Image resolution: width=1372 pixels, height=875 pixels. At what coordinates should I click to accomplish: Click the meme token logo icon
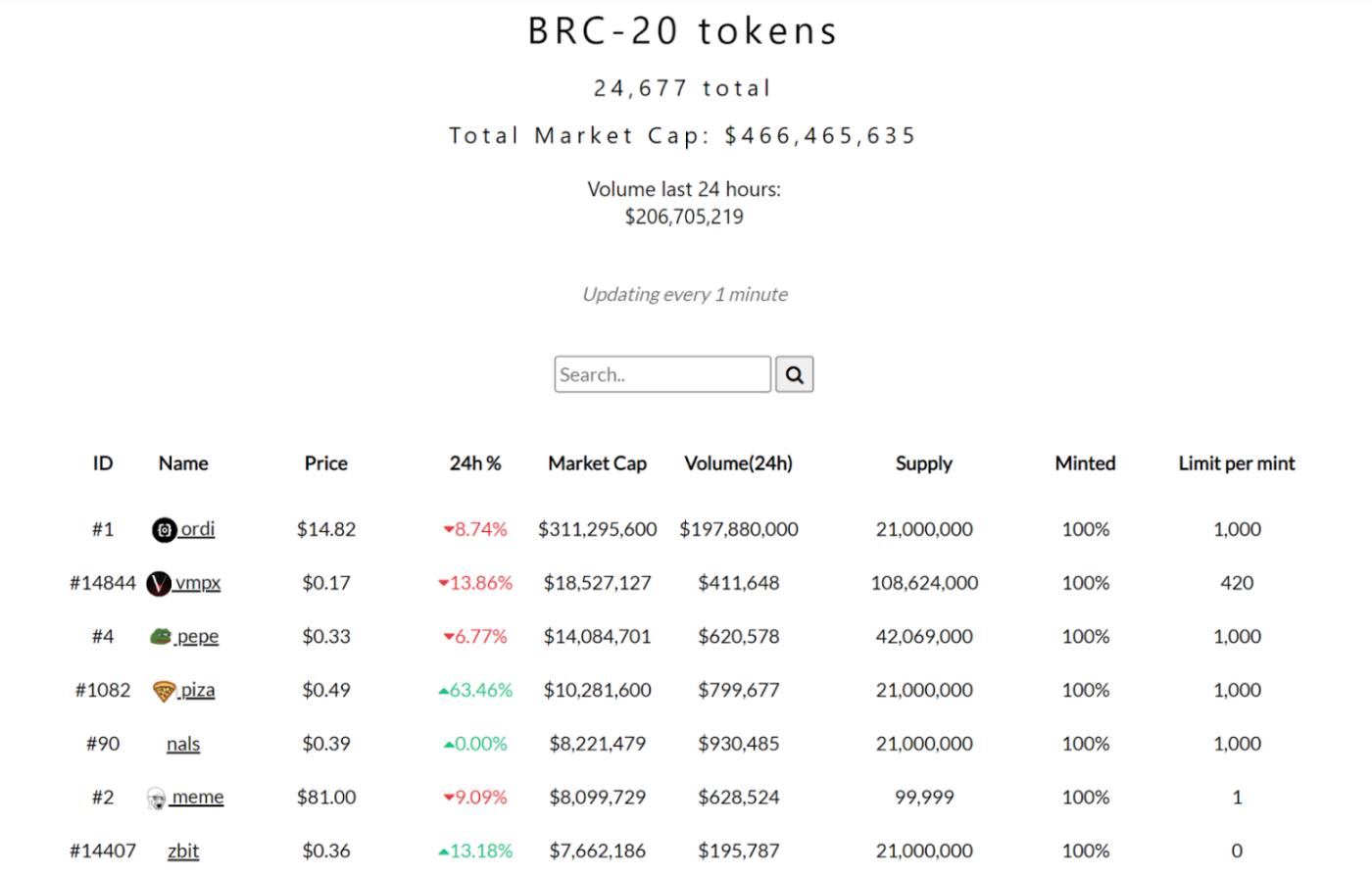(x=157, y=799)
